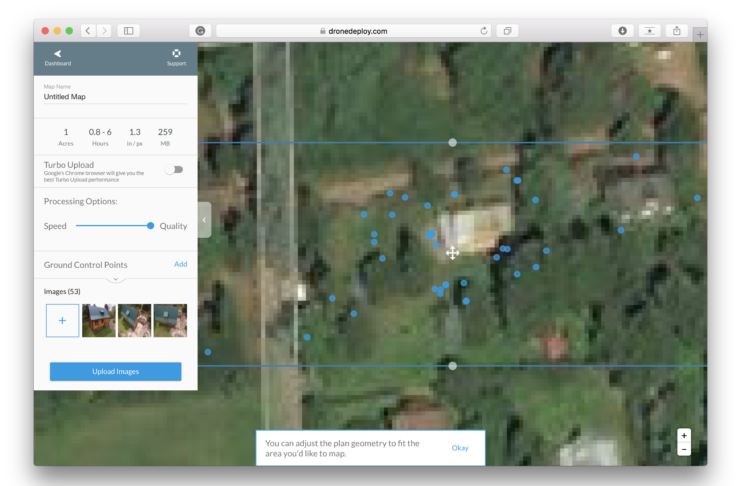This screenshot has width=741, height=486.
Task: Open Safari downloads icon
Action: (623, 31)
